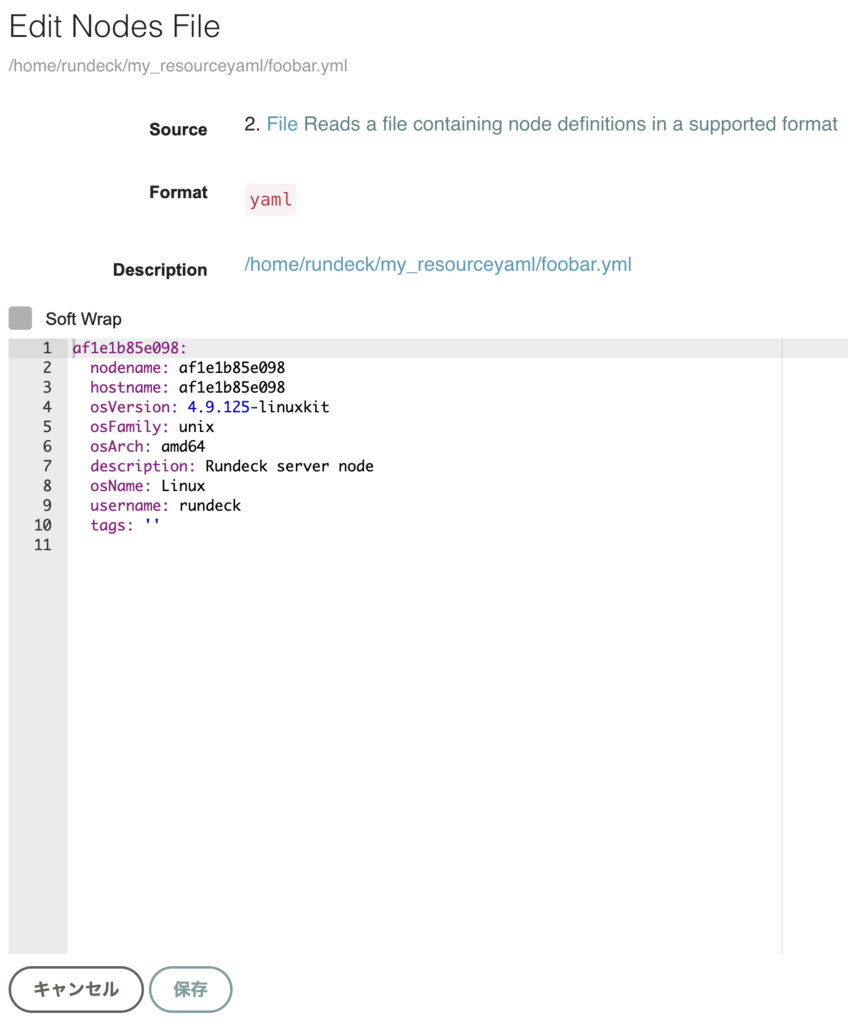Viewport: 848px width, 1024px height.
Task: Click the 'nodename: af1e1b85e098' line
Action: pos(188,368)
